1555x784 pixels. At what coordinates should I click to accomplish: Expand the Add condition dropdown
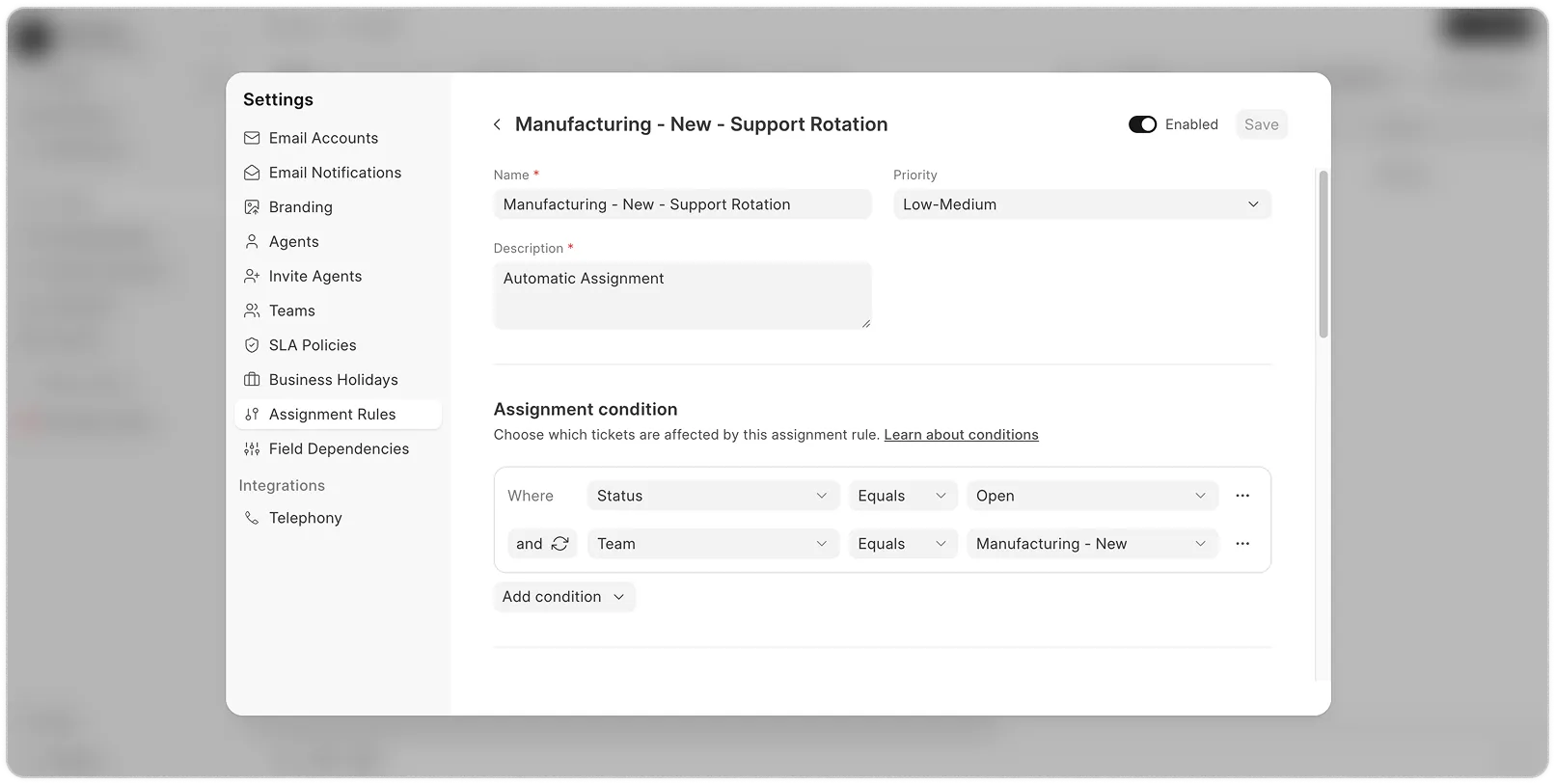coord(563,597)
